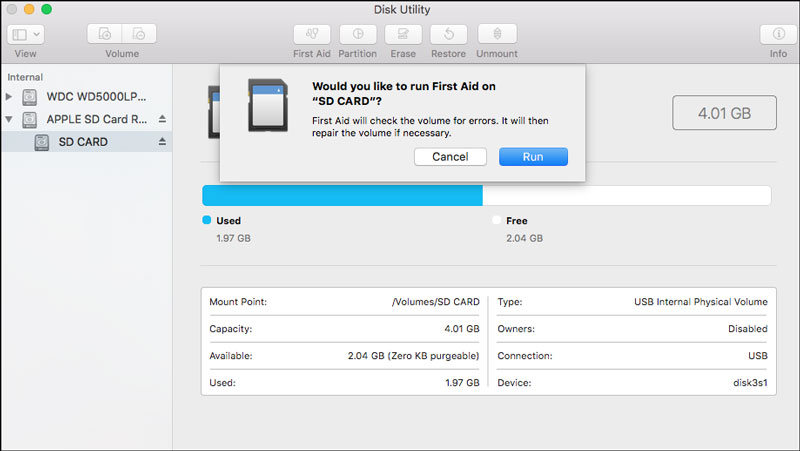The image size is (800, 451).
Task: Click the SD card image in dialog
Action: click(268, 105)
